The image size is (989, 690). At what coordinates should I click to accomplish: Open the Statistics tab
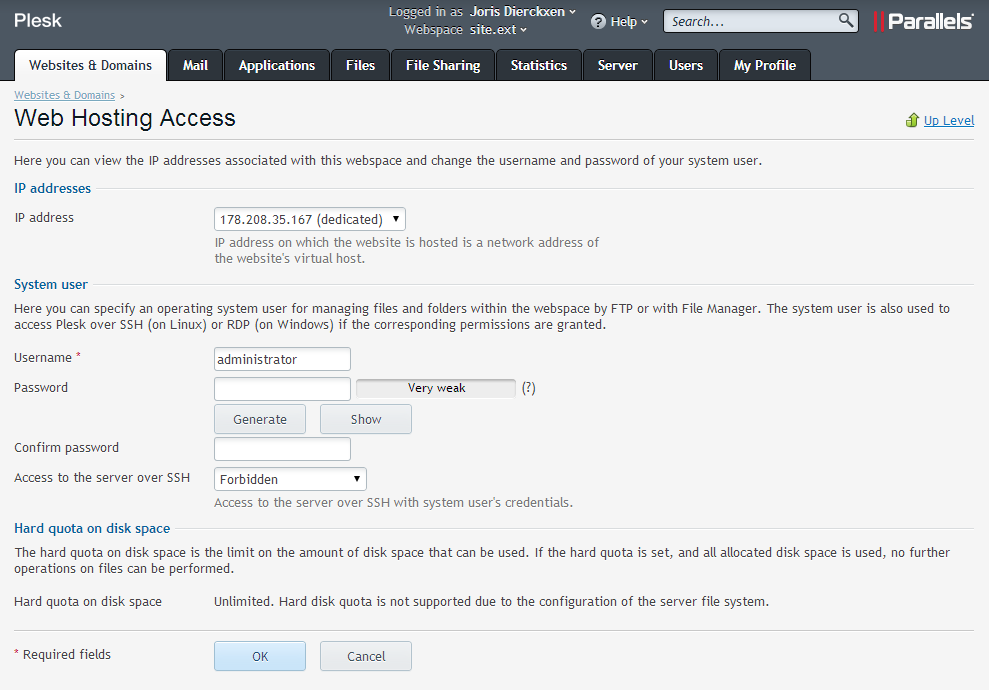[539, 65]
